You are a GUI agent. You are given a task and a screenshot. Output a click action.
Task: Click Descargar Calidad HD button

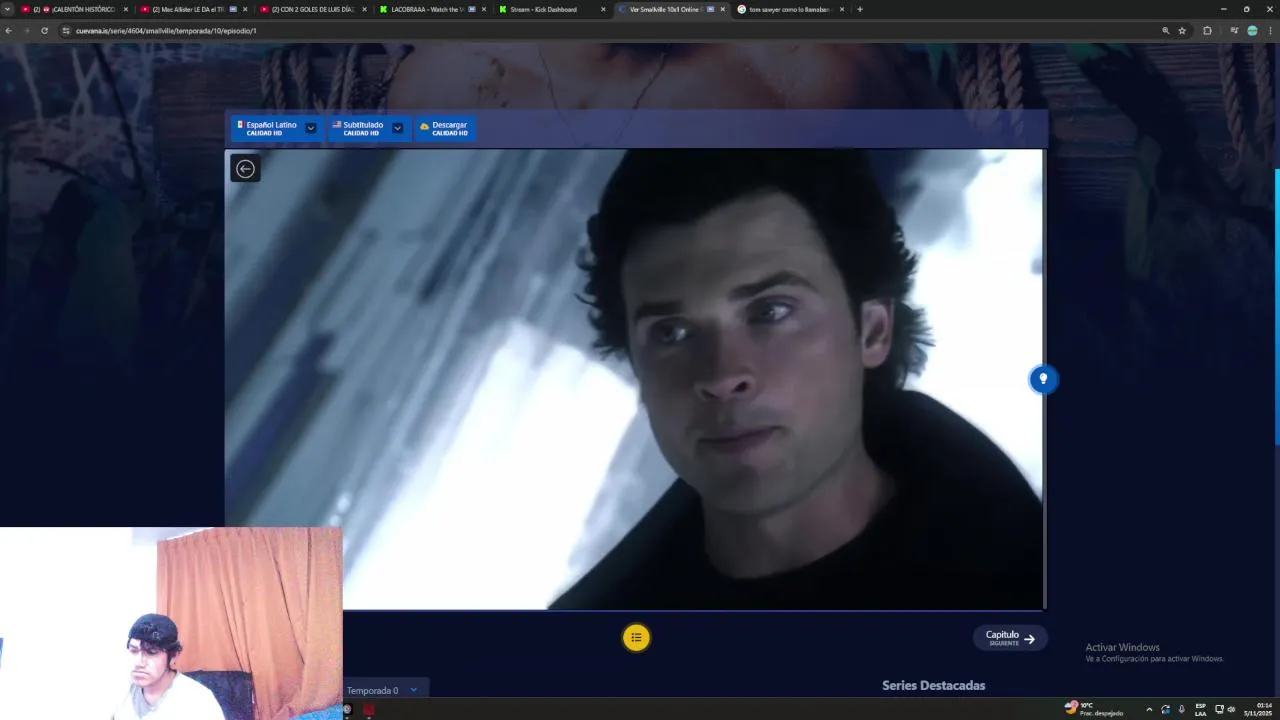pyautogui.click(x=445, y=128)
